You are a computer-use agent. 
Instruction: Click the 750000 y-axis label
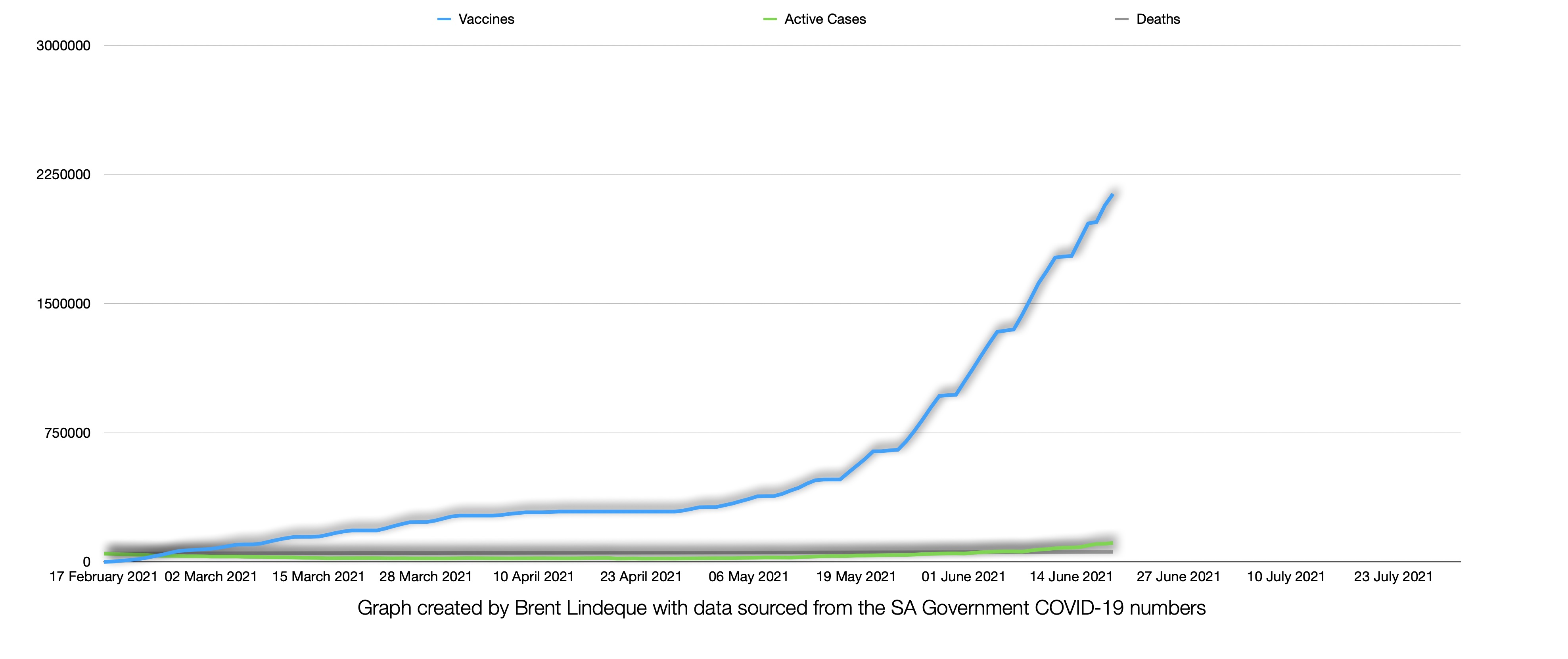[67, 433]
